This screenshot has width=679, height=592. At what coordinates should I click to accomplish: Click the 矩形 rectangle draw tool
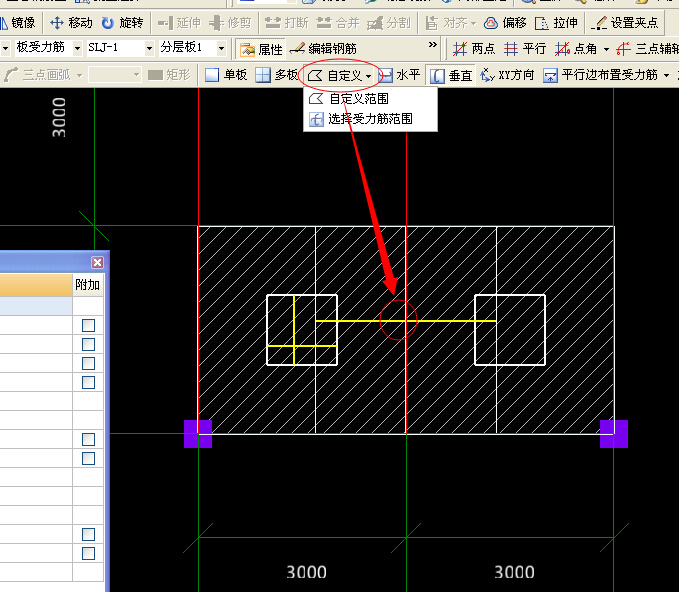coord(169,75)
